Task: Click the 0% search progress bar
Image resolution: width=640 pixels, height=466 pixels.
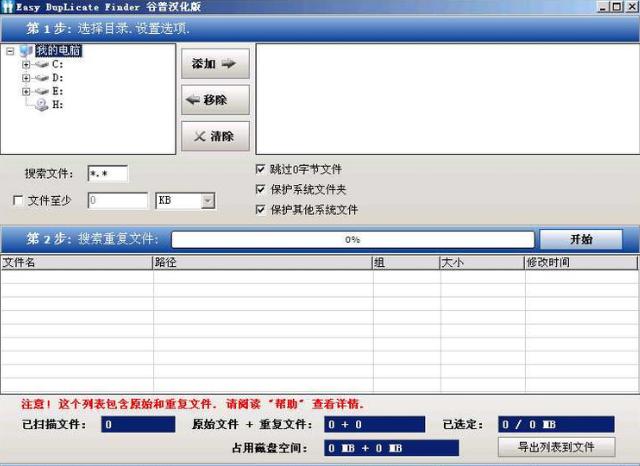Action: [353, 240]
